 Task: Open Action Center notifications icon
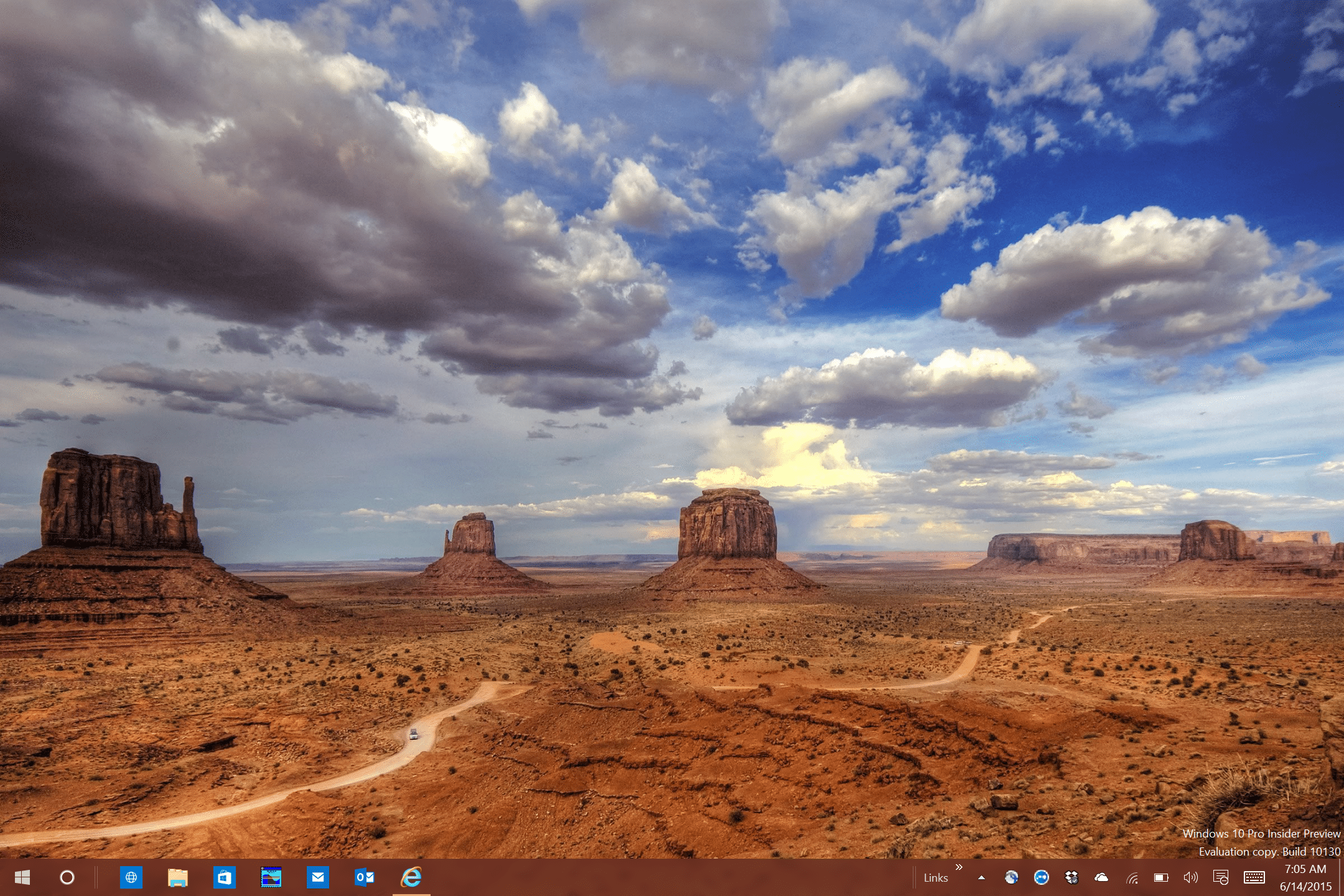1221,877
